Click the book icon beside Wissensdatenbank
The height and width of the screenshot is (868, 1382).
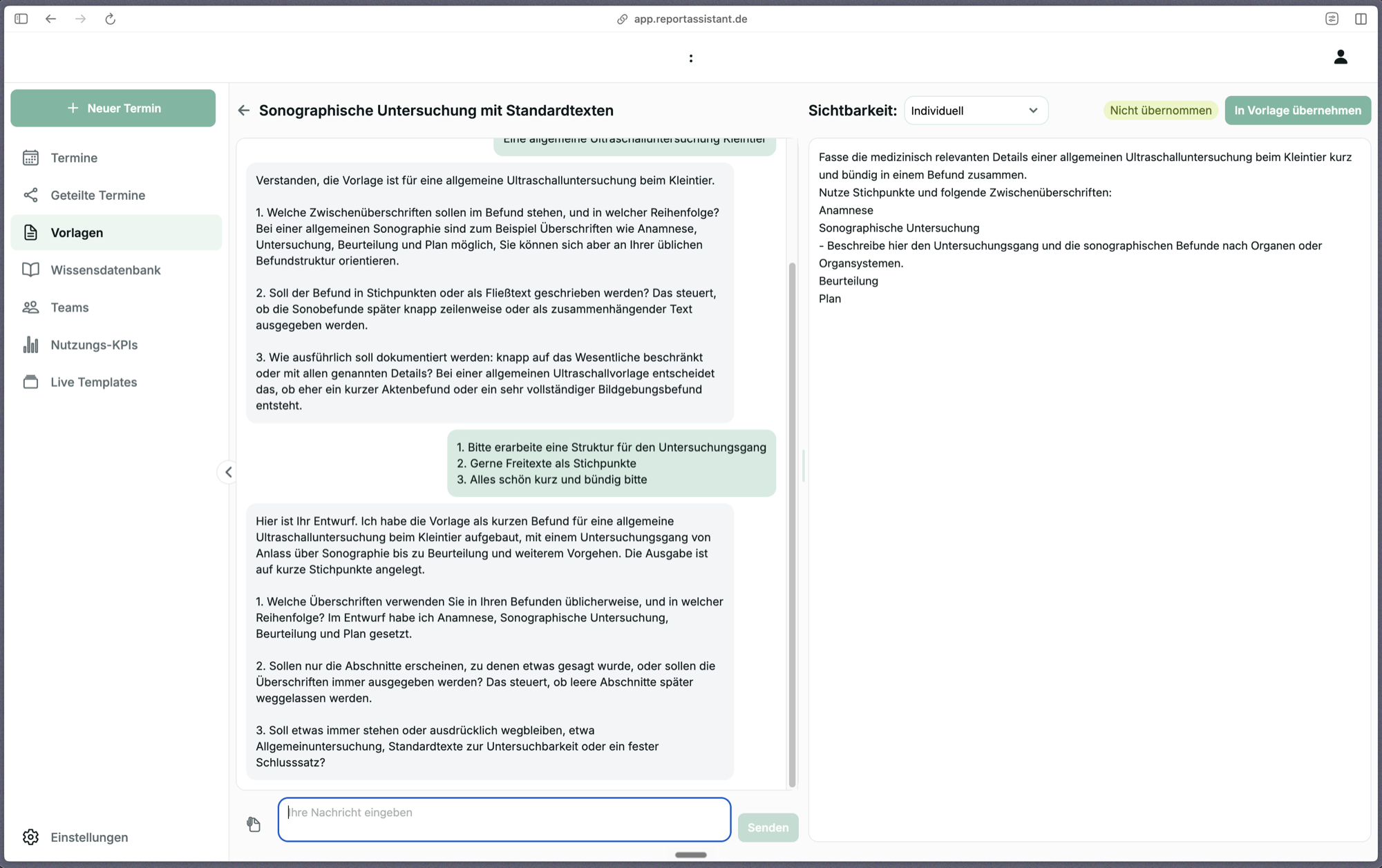click(x=30, y=270)
